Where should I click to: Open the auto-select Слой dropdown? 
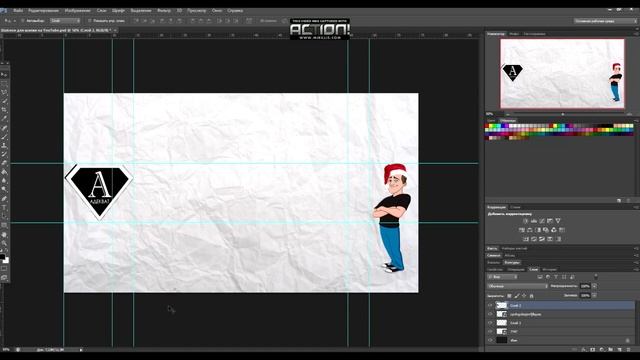[x=65, y=20]
